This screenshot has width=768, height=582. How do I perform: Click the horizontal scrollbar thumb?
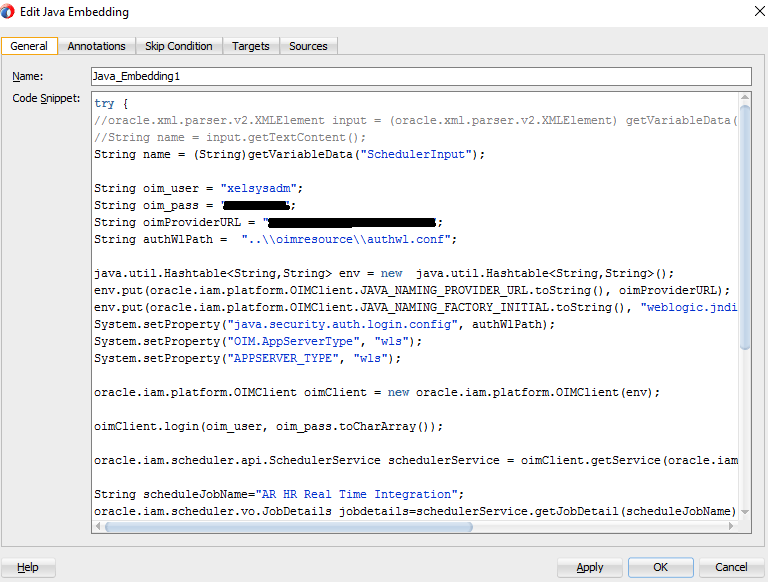[289, 527]
